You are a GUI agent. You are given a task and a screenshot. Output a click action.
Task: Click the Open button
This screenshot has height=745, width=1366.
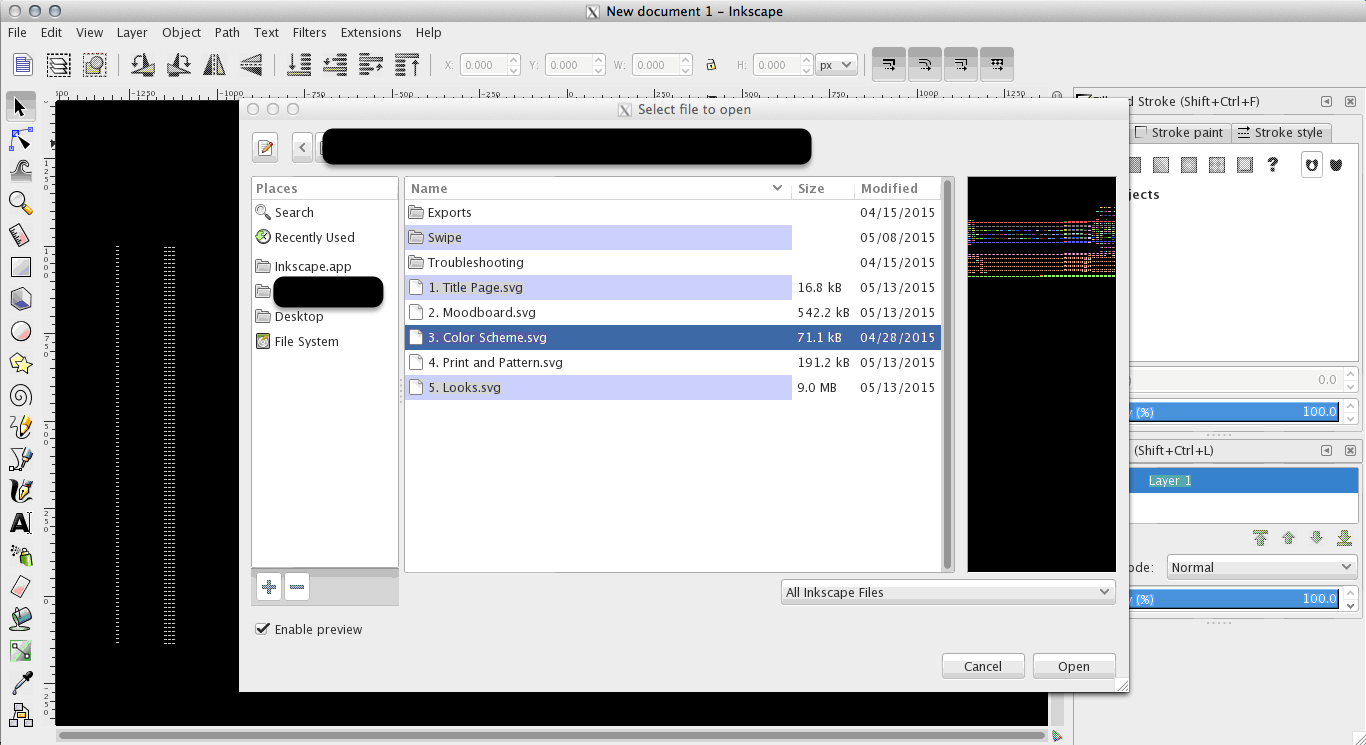pyautogui.click(x=1074, y=665)
